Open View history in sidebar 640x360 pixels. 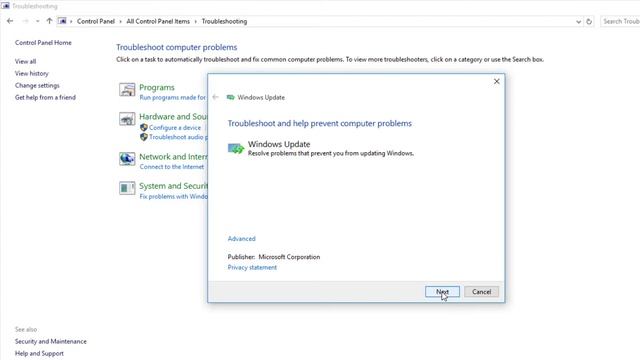pyautogui.click(x=32, y=73)
